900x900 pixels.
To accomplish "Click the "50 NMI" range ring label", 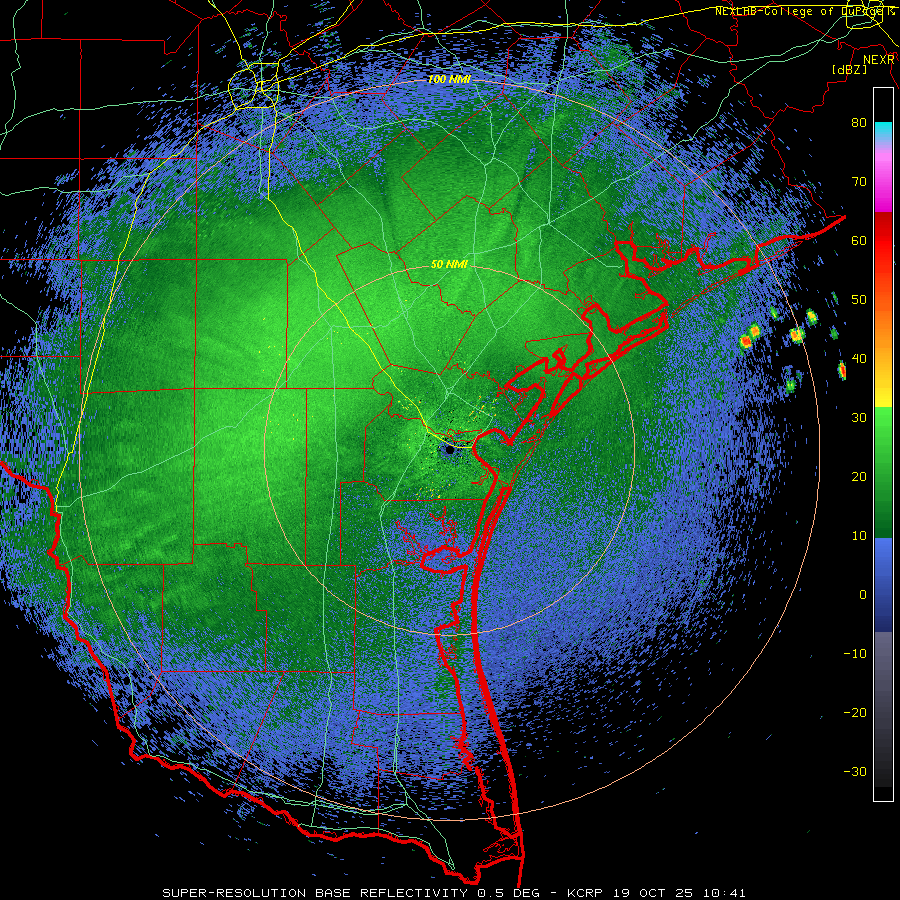I will (x=449, y=265).
